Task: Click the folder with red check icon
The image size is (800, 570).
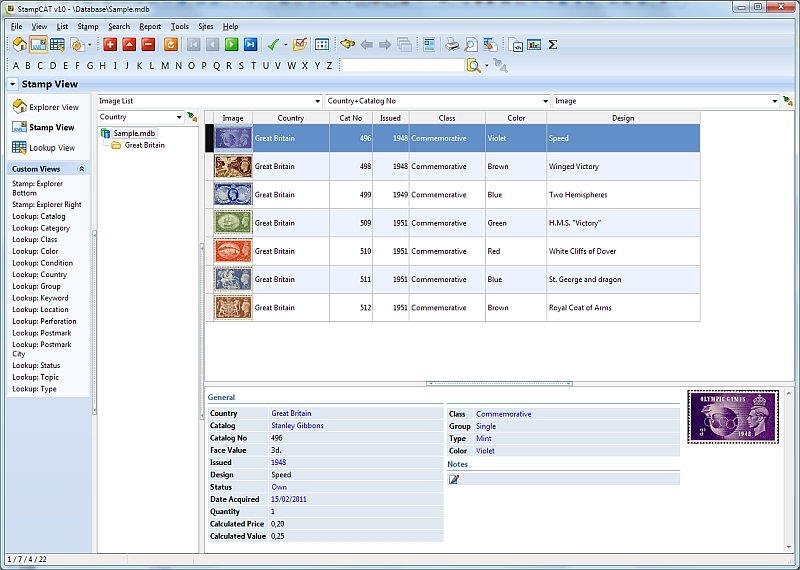Action: [x=300, y=45]
